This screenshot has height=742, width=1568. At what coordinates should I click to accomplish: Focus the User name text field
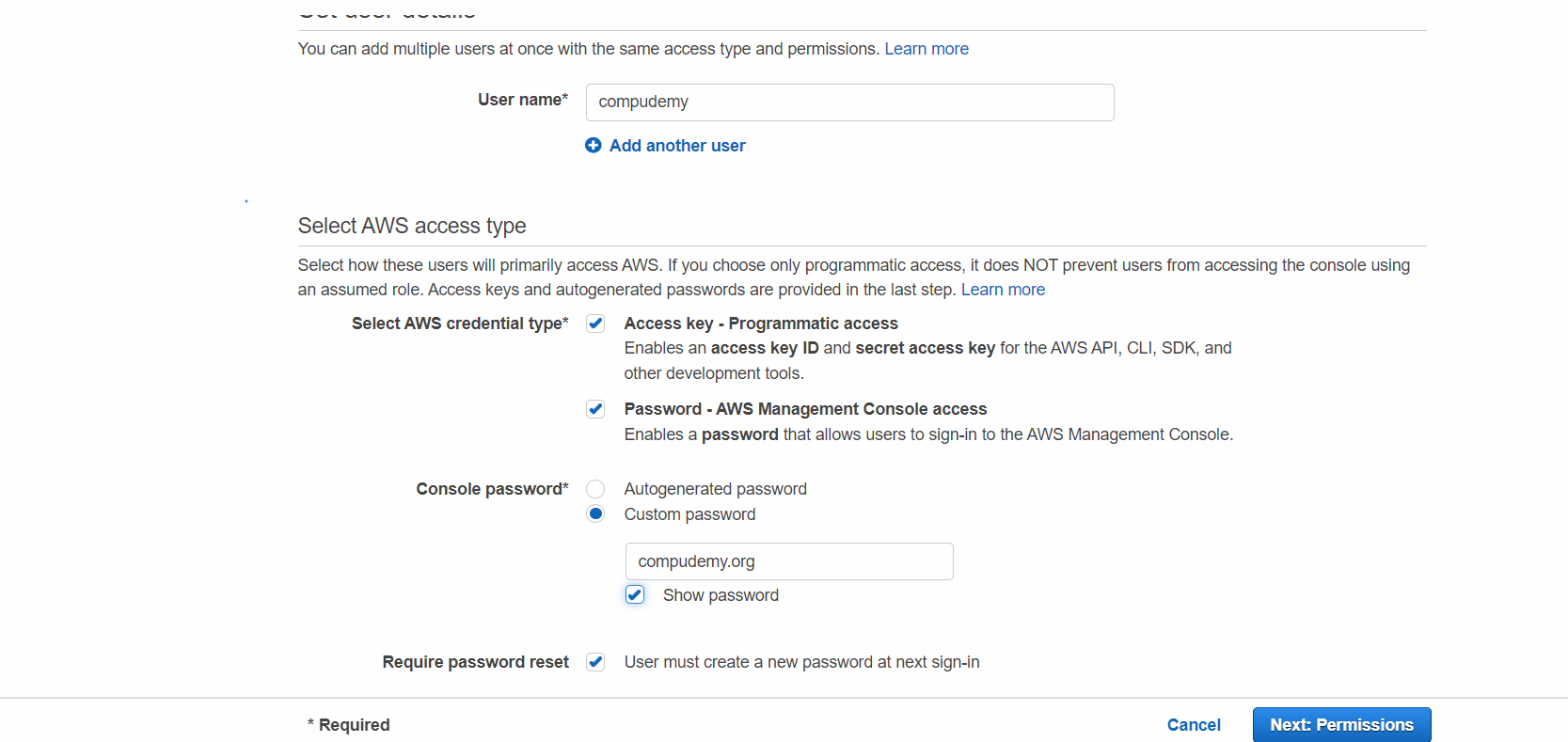point(849,103)
